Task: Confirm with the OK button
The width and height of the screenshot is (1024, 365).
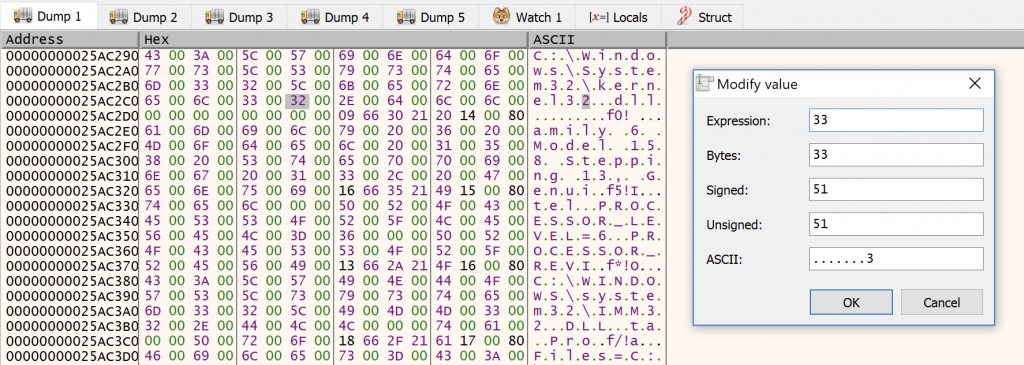Action: (x=852, y=302)
